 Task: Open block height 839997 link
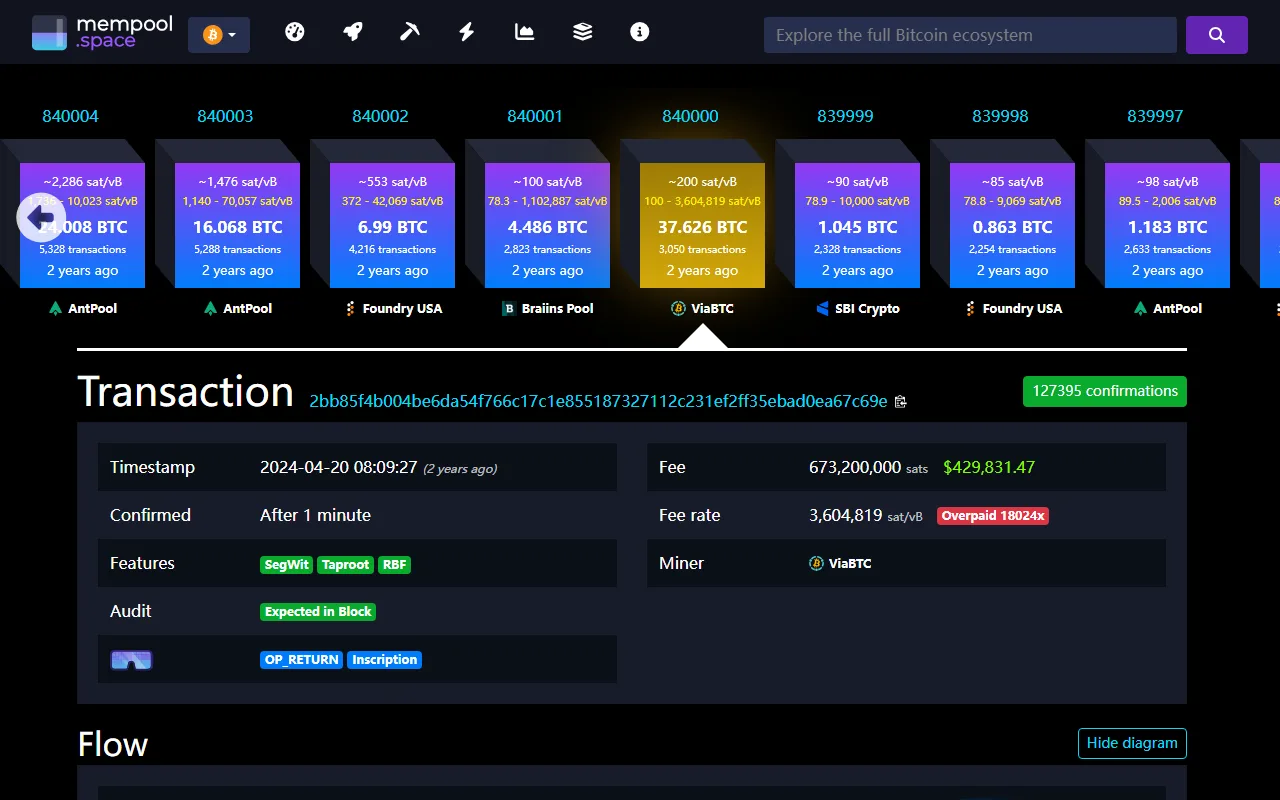click(1155, 116)
